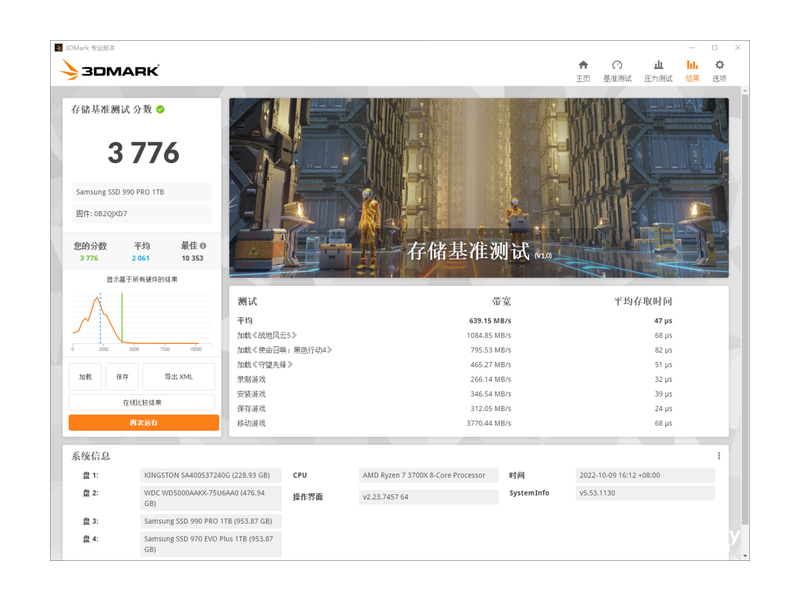Screen dimensions: 800x600
Task: Click the KINGSTON SA400S37240G drive field
Action: point(211,475)
